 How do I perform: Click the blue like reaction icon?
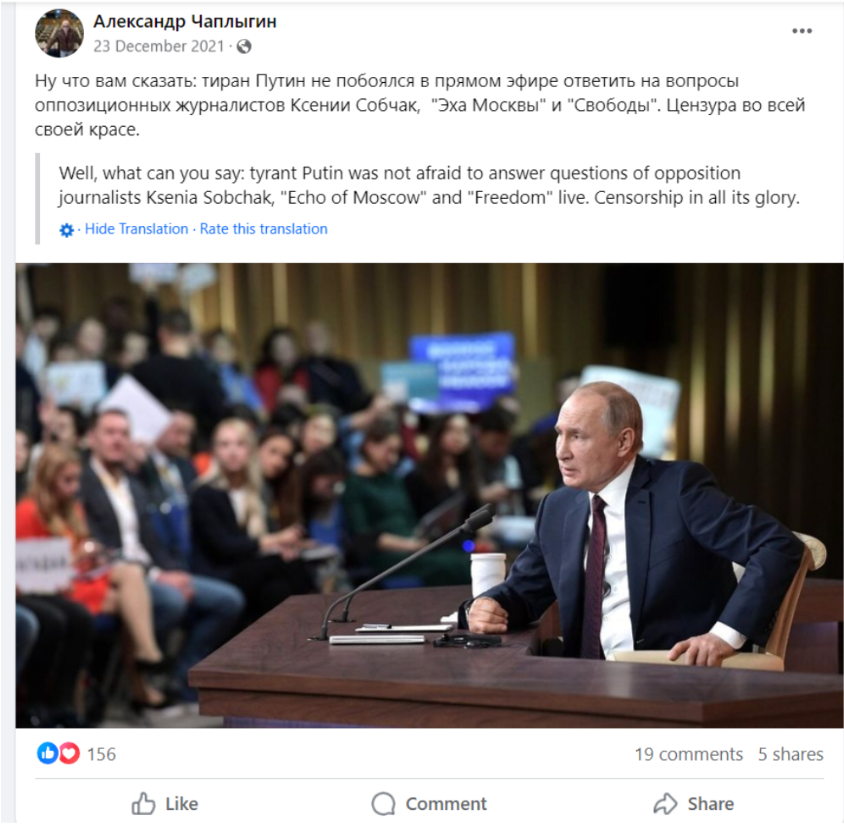47,753
